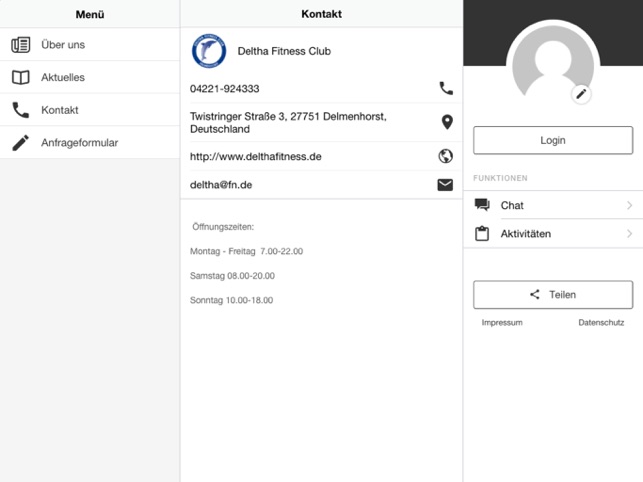Open the Über uns menu entry
643x482 pixels.
90,45
